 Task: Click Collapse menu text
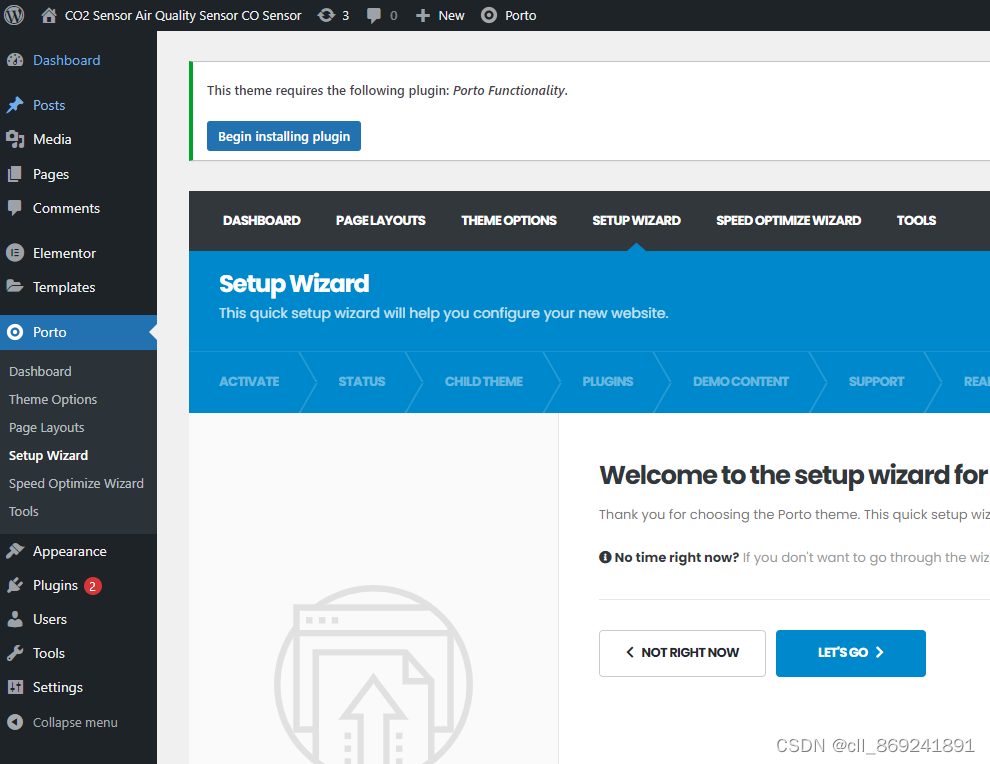point(75,722)
